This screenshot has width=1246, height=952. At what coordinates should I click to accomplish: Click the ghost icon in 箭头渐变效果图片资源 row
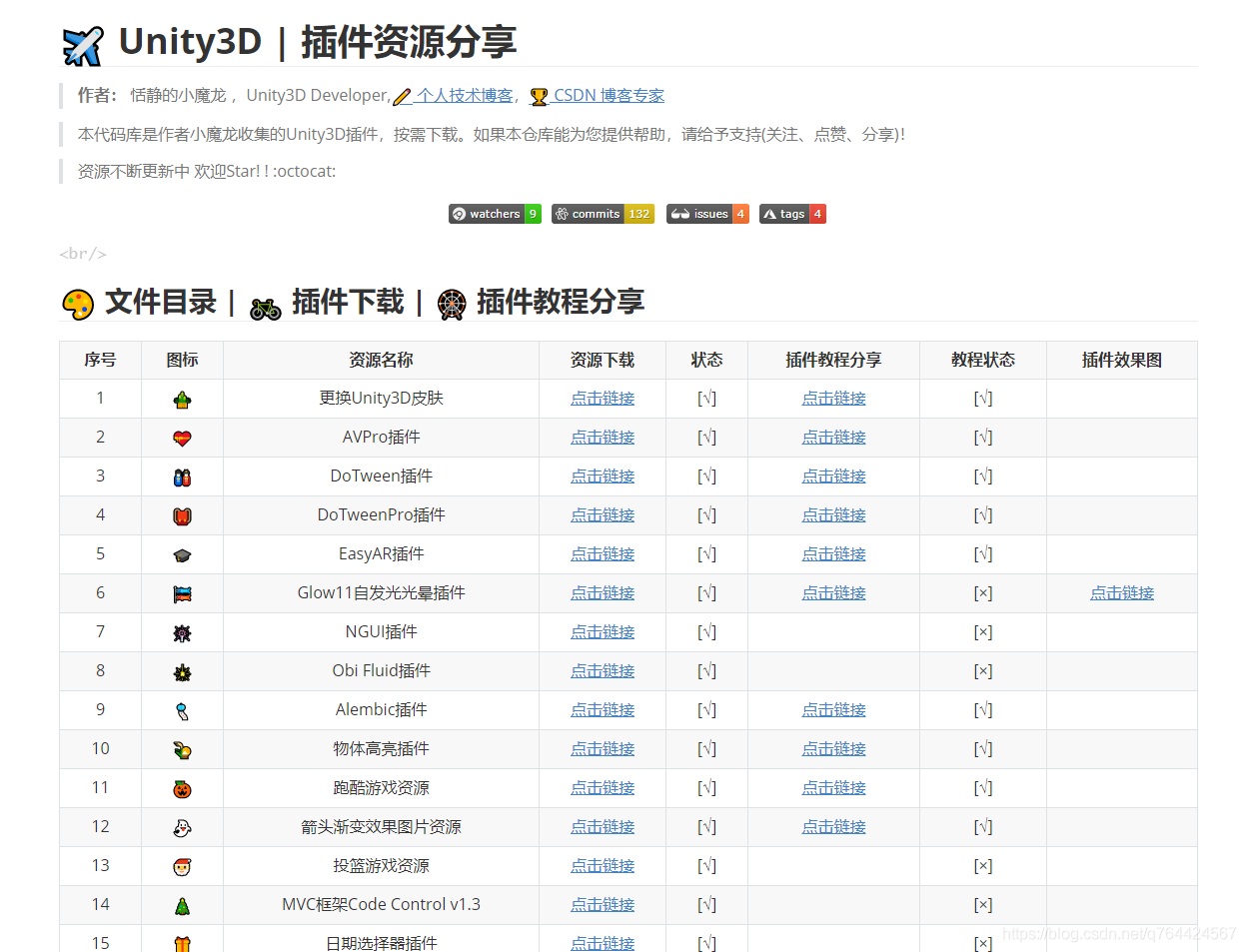(182, 828)
